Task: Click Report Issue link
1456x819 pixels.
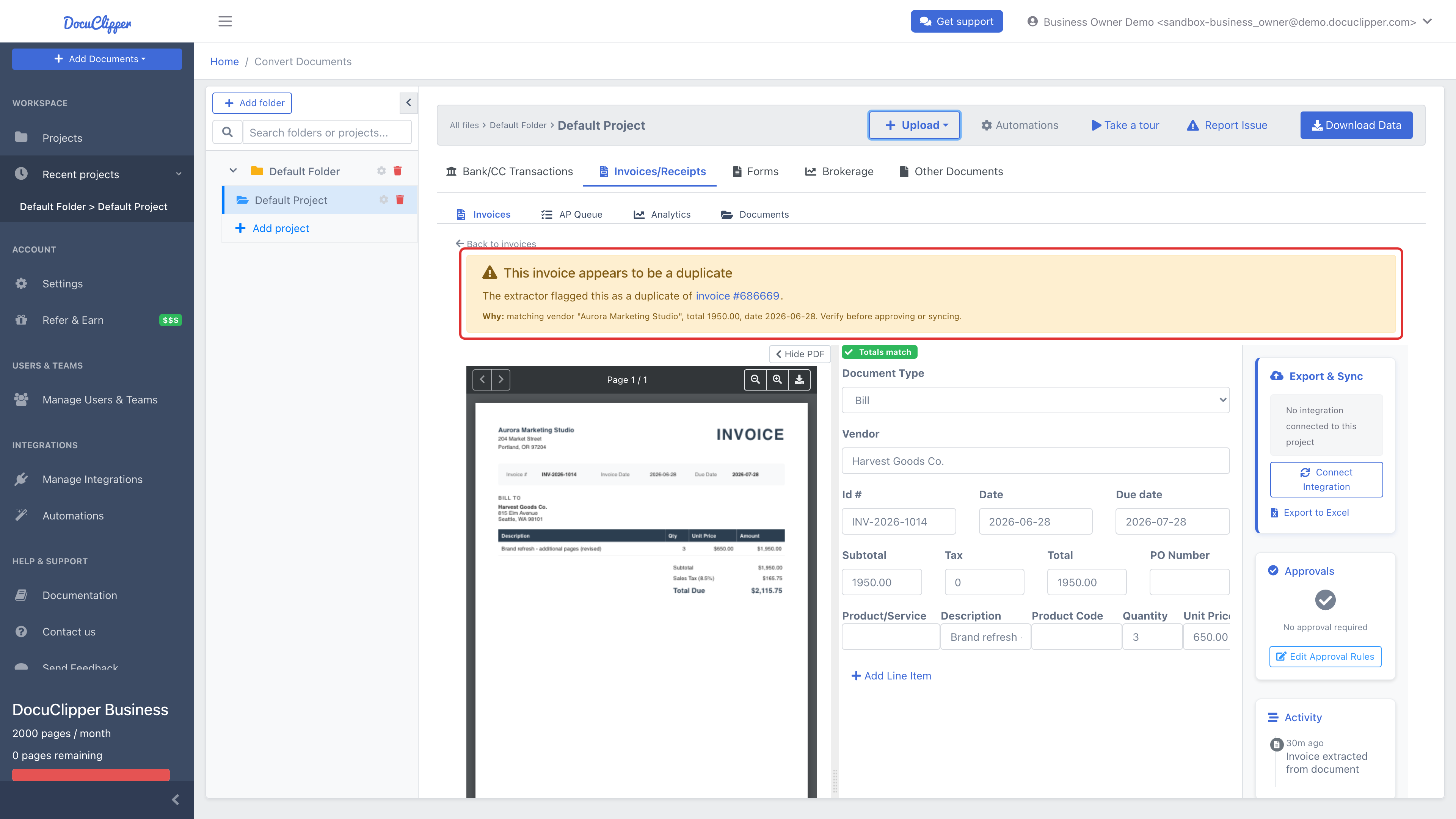Action: [1227, 125]
